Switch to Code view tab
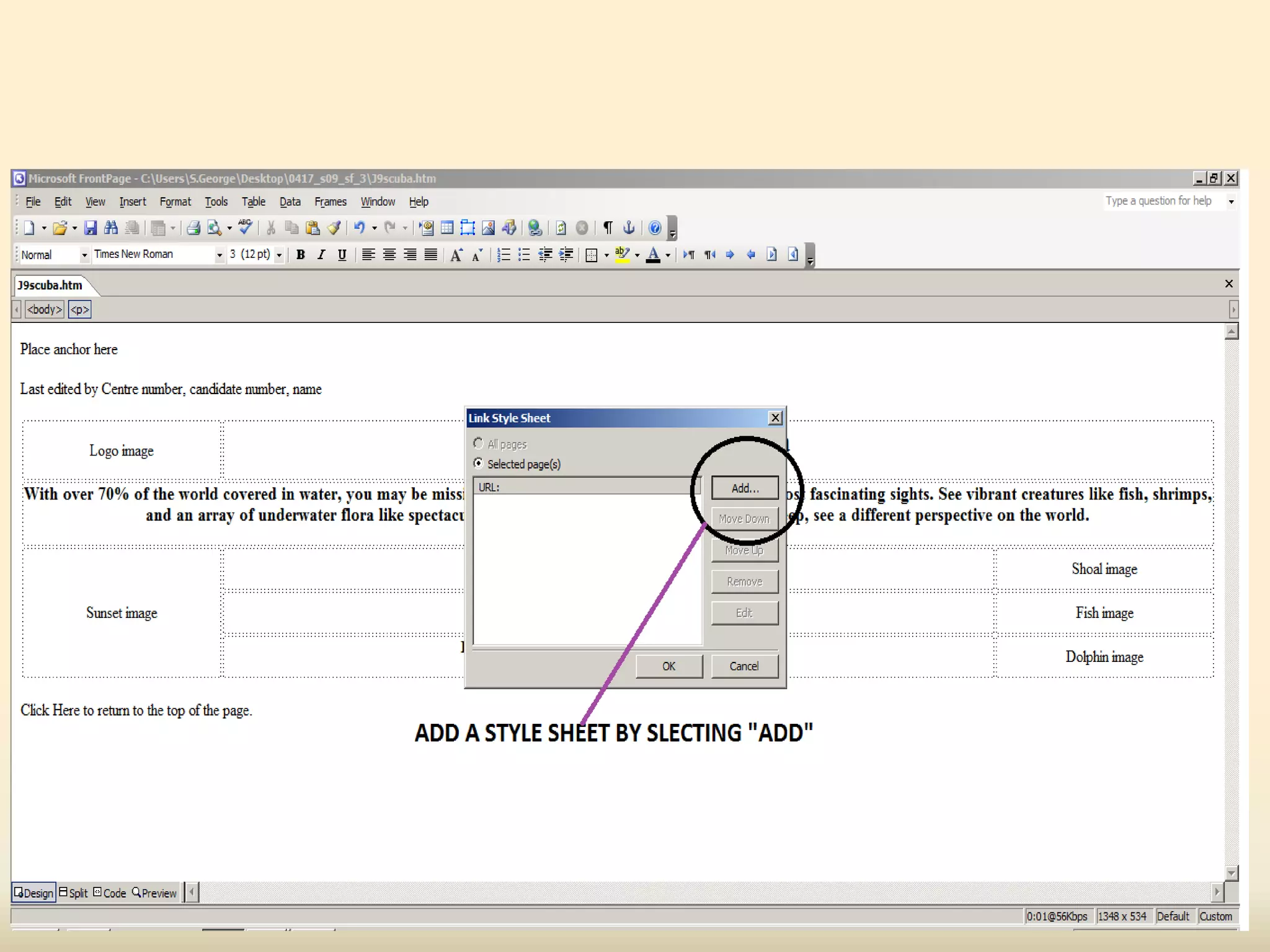 pyautogui.click(x=110, y=893)
